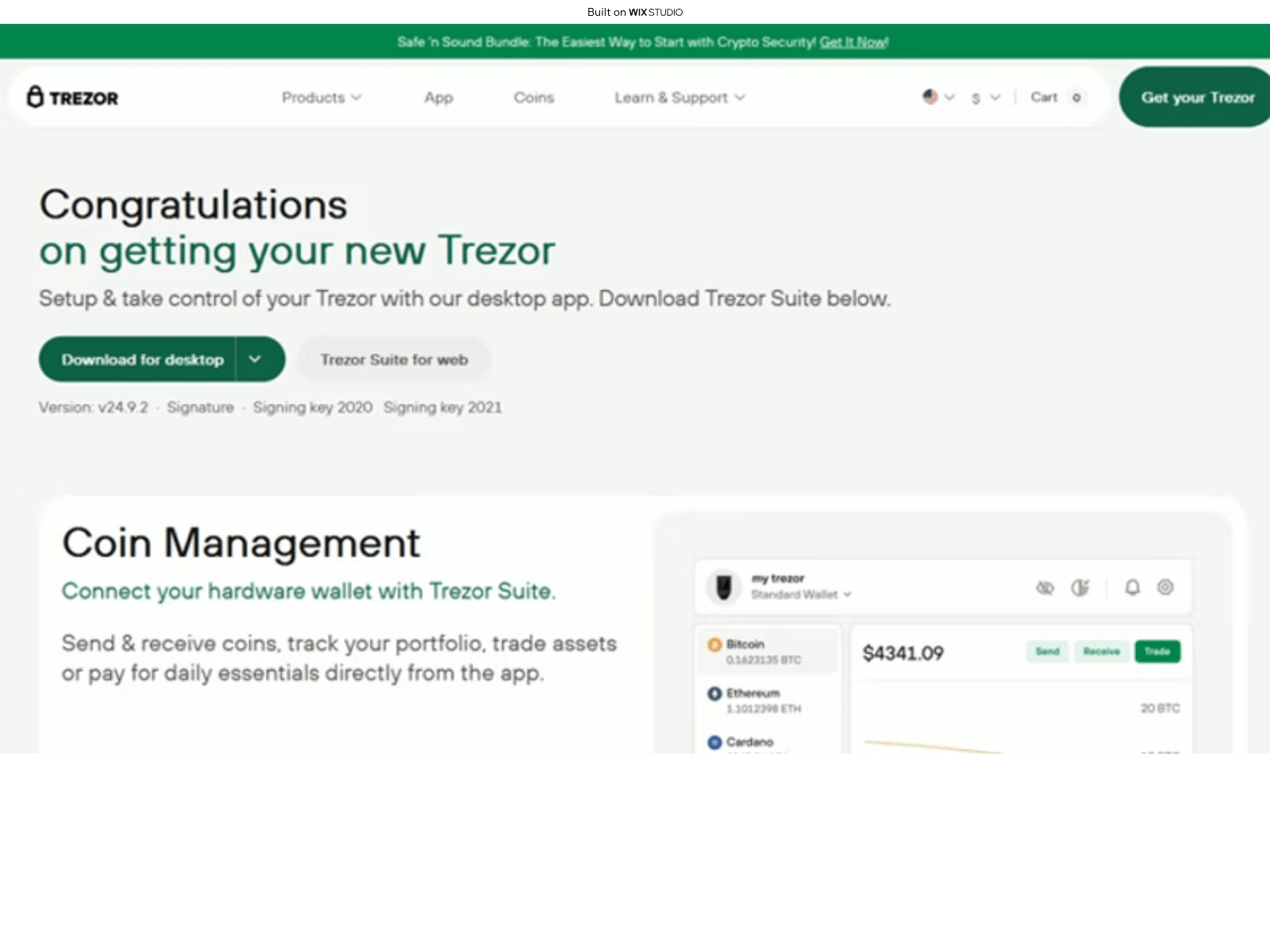The image size is (1270, 952).
Task: Open the Signing key 2020 link
Action: click(x=313, y=407)
